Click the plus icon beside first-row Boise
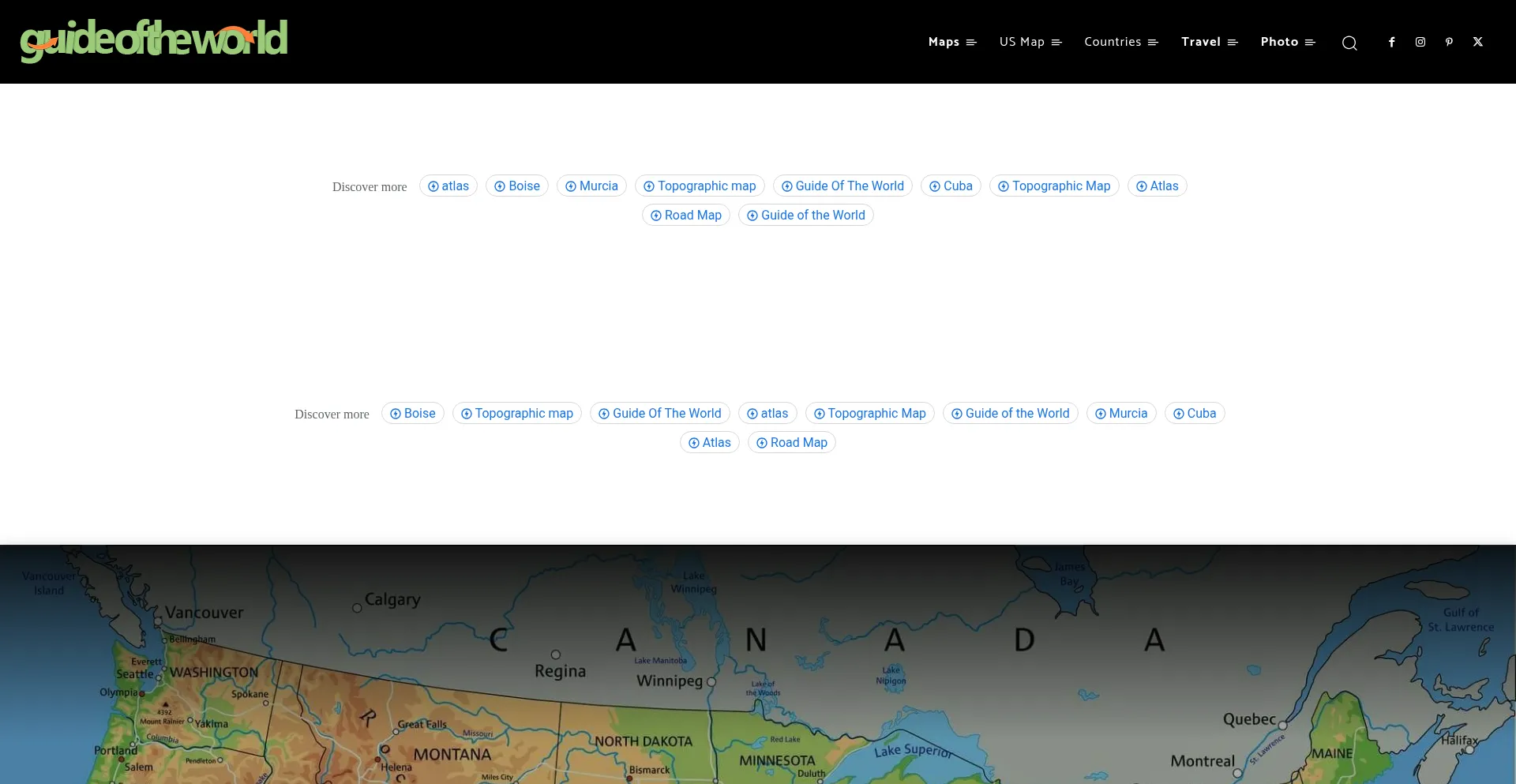The image size is (1516, 784). (499, 186)
